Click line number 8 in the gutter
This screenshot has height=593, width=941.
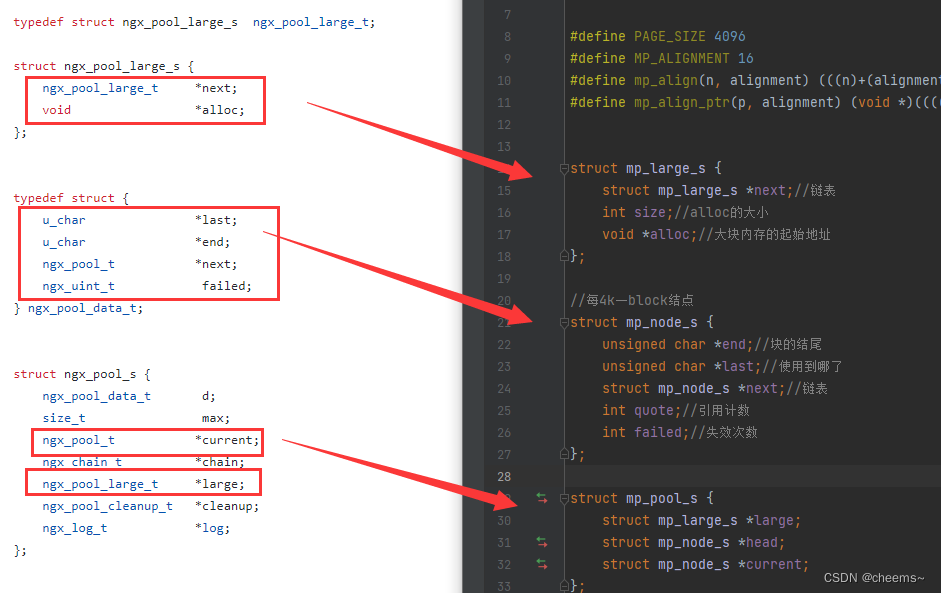[507, 37]
